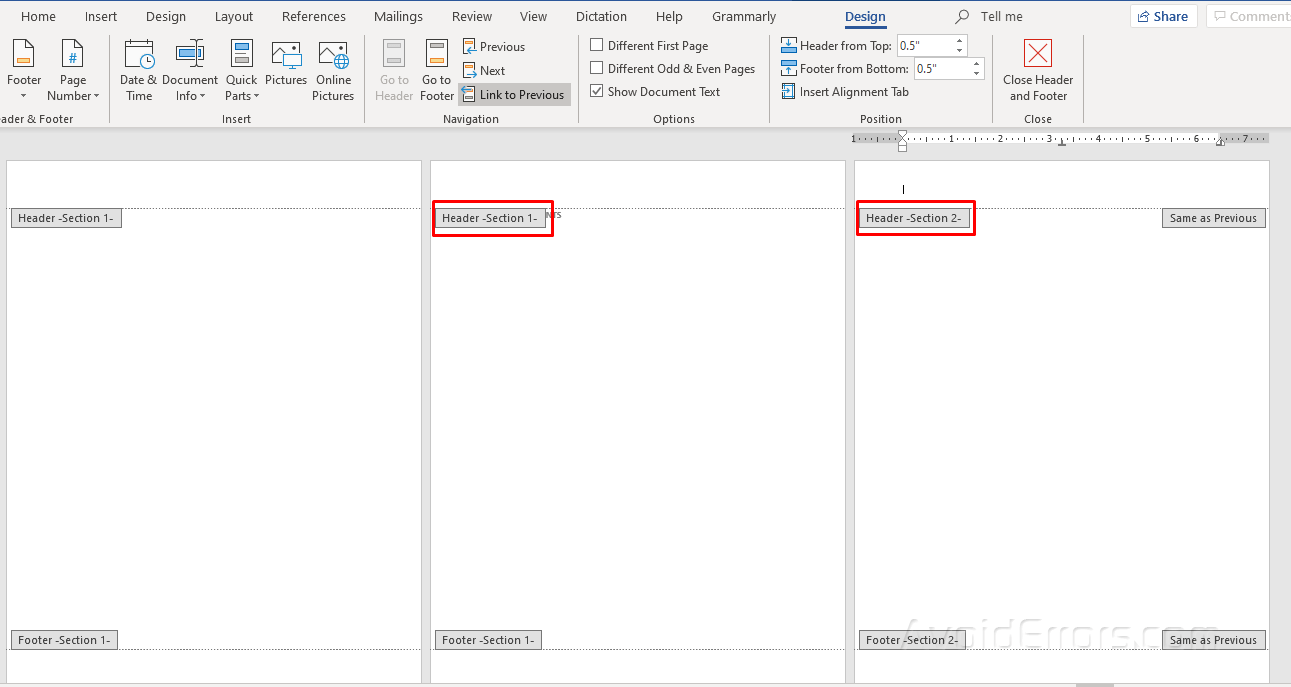
Task: Enable Different First Page
Action: click(596, 45)
